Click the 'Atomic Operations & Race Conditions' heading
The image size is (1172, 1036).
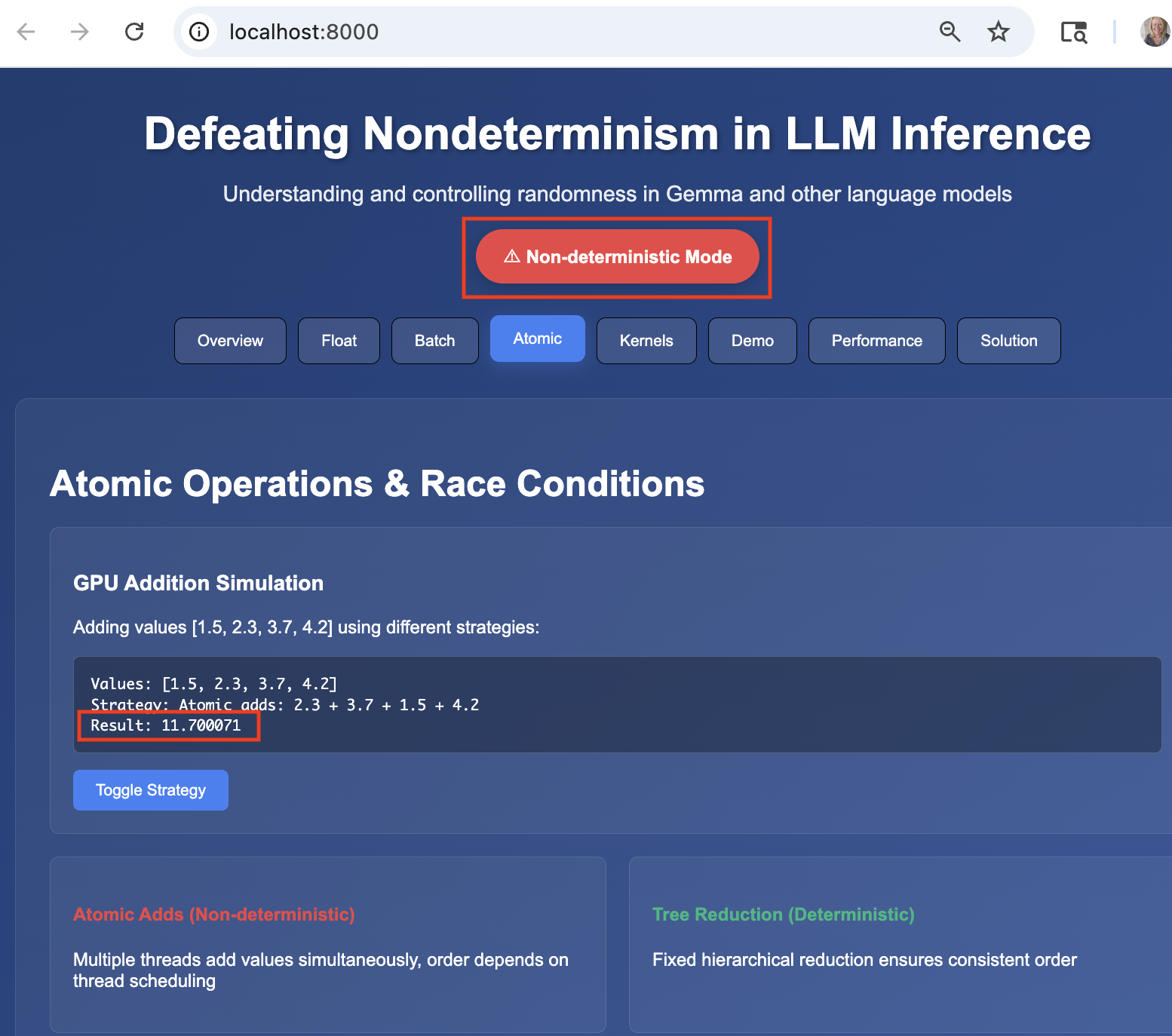click(377, 483)
